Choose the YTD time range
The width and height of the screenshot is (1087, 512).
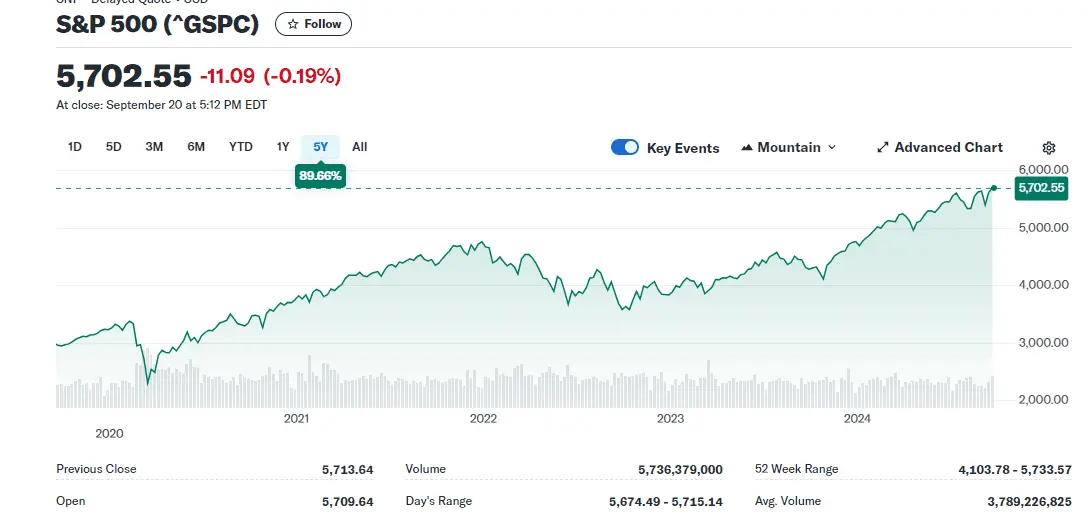coord(241,147)
